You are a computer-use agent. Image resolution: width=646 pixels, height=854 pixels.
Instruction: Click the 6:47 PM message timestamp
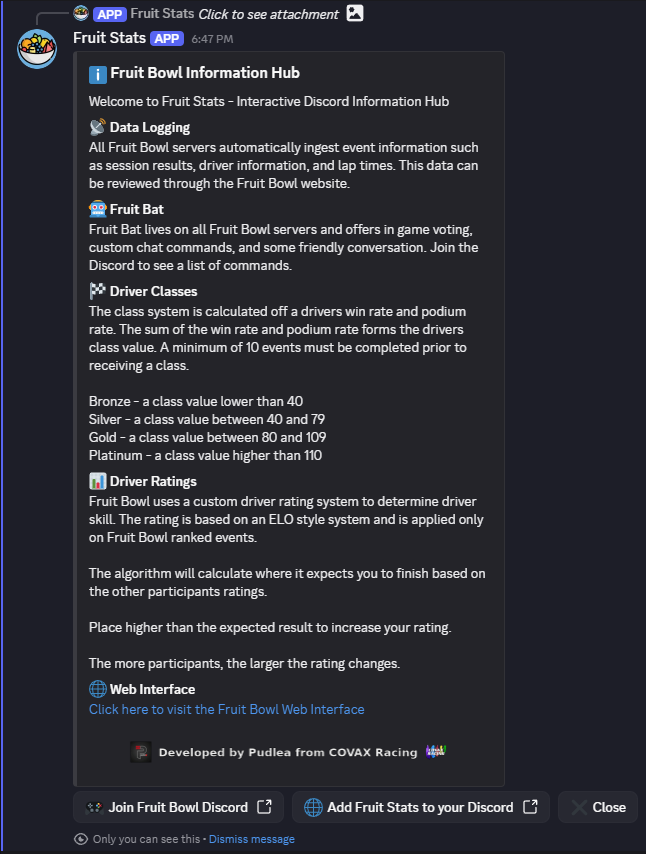212,39
